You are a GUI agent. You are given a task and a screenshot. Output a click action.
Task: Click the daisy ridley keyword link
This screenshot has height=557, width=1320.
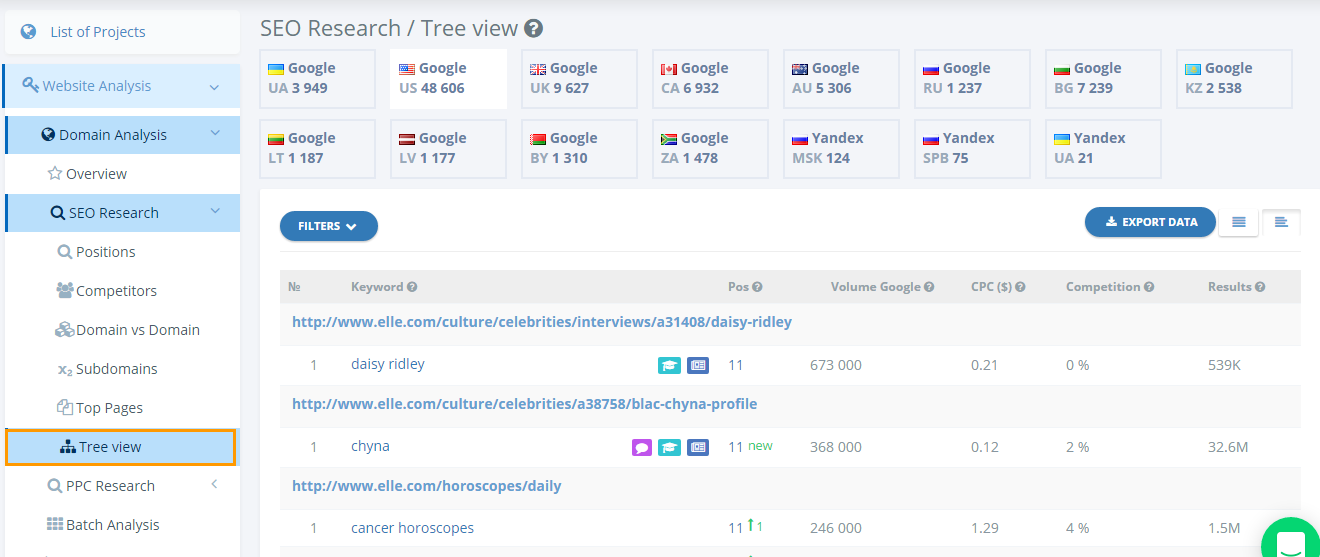388,364
